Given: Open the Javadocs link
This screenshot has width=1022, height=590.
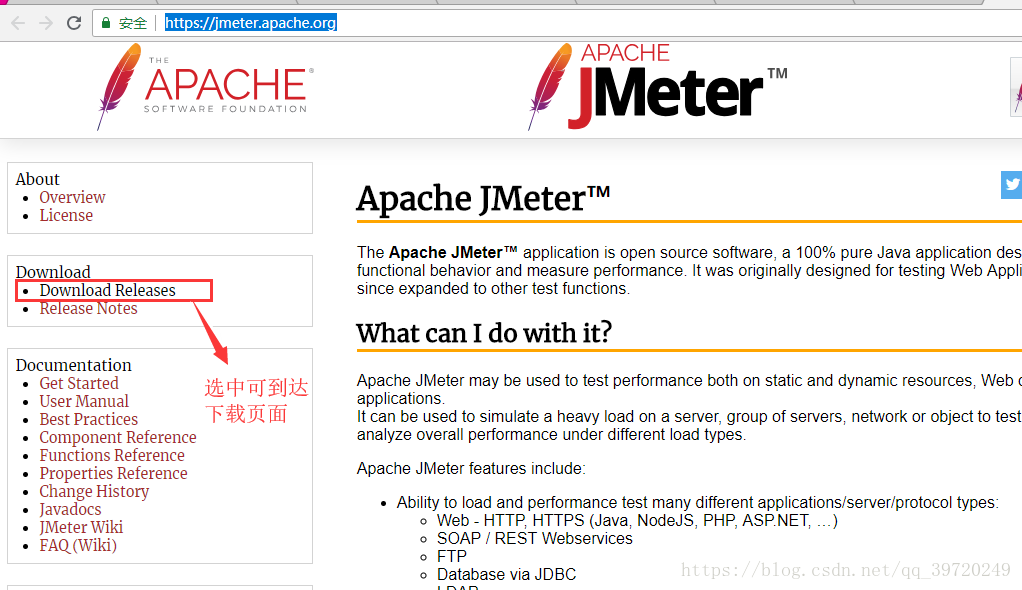Looking at the screenshot, I should pyautogui.click(x=70, y=510).
